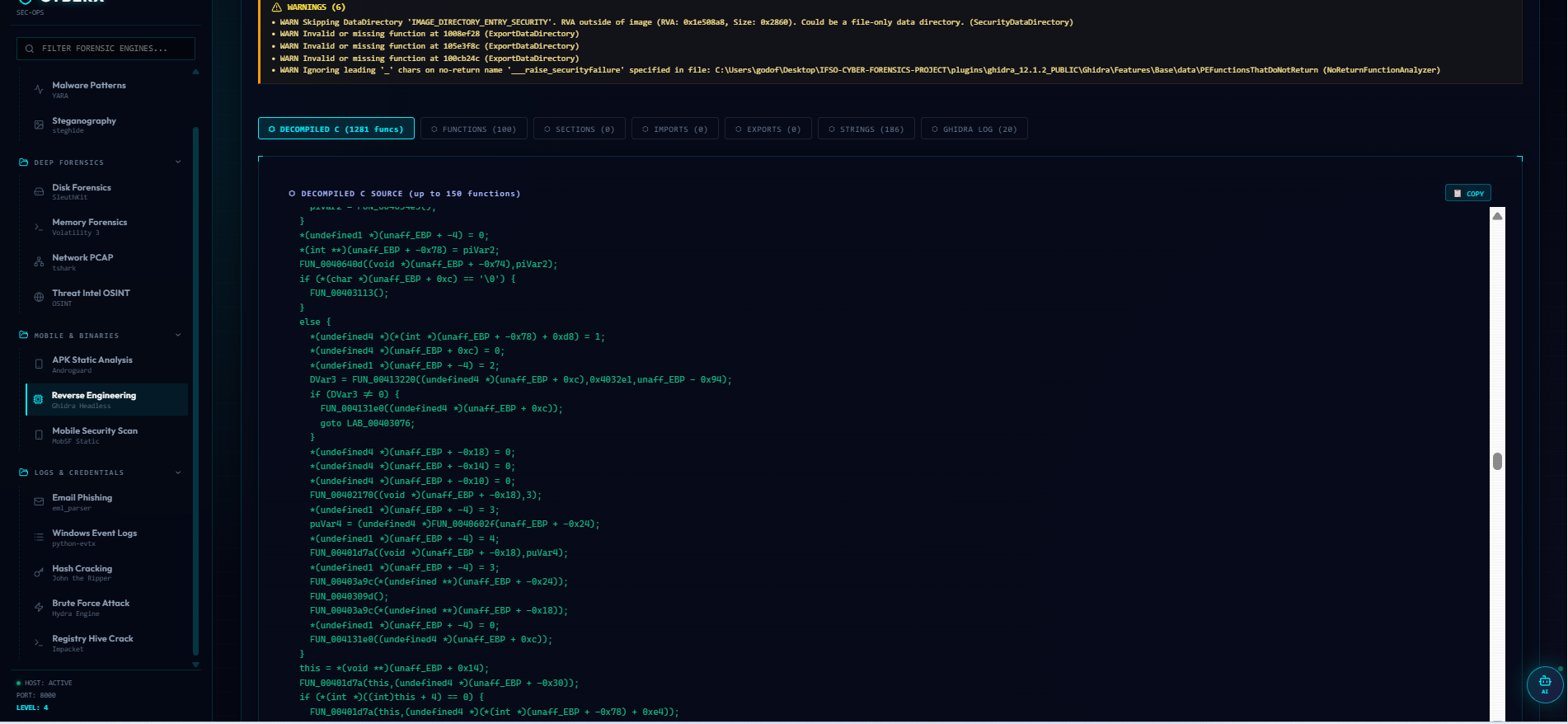
Task: Collapse the Mobile & Binaries section chevron
Action: [x=178, y=336]
